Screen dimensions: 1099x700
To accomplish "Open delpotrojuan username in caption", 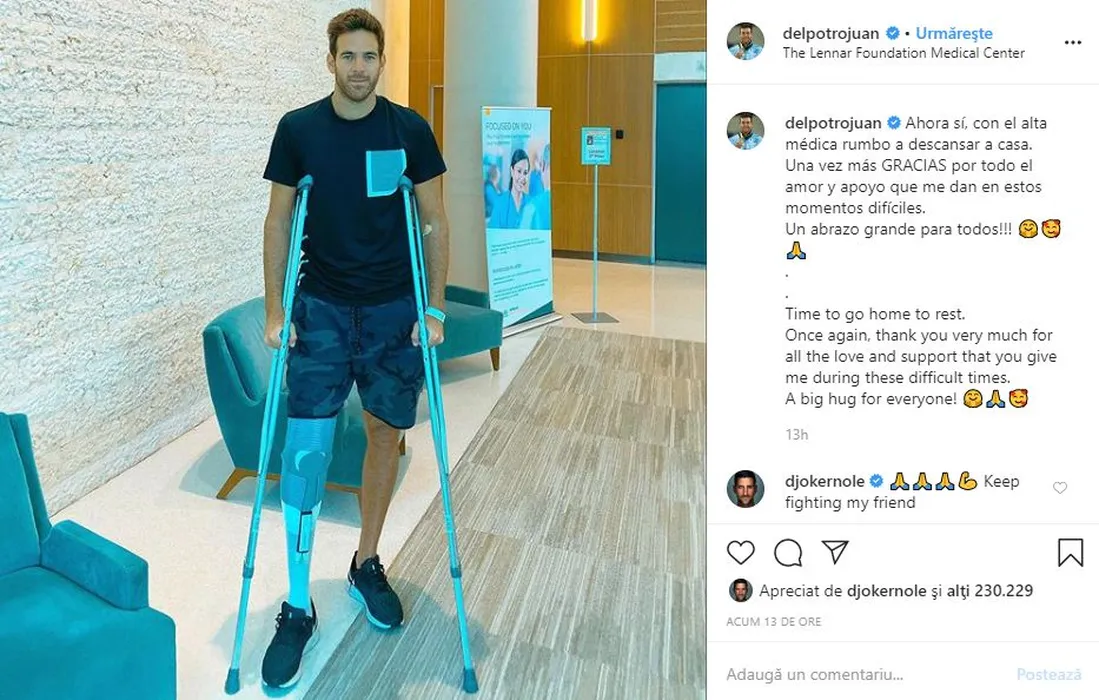I will point(833,123).
